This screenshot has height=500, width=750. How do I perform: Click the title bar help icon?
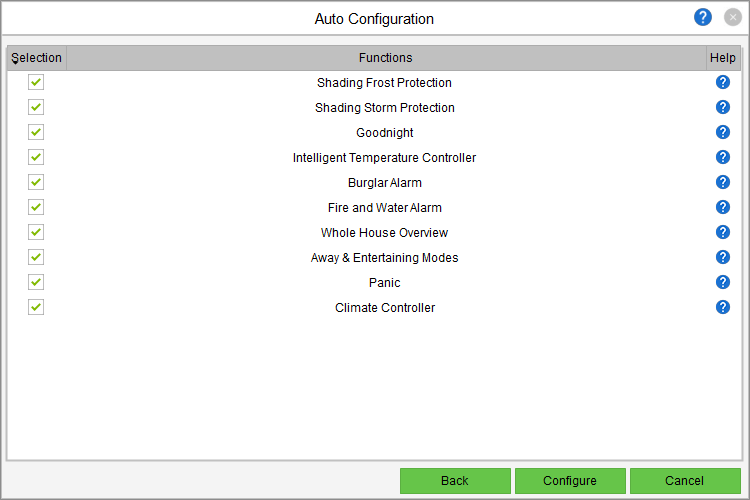point(703,17)
